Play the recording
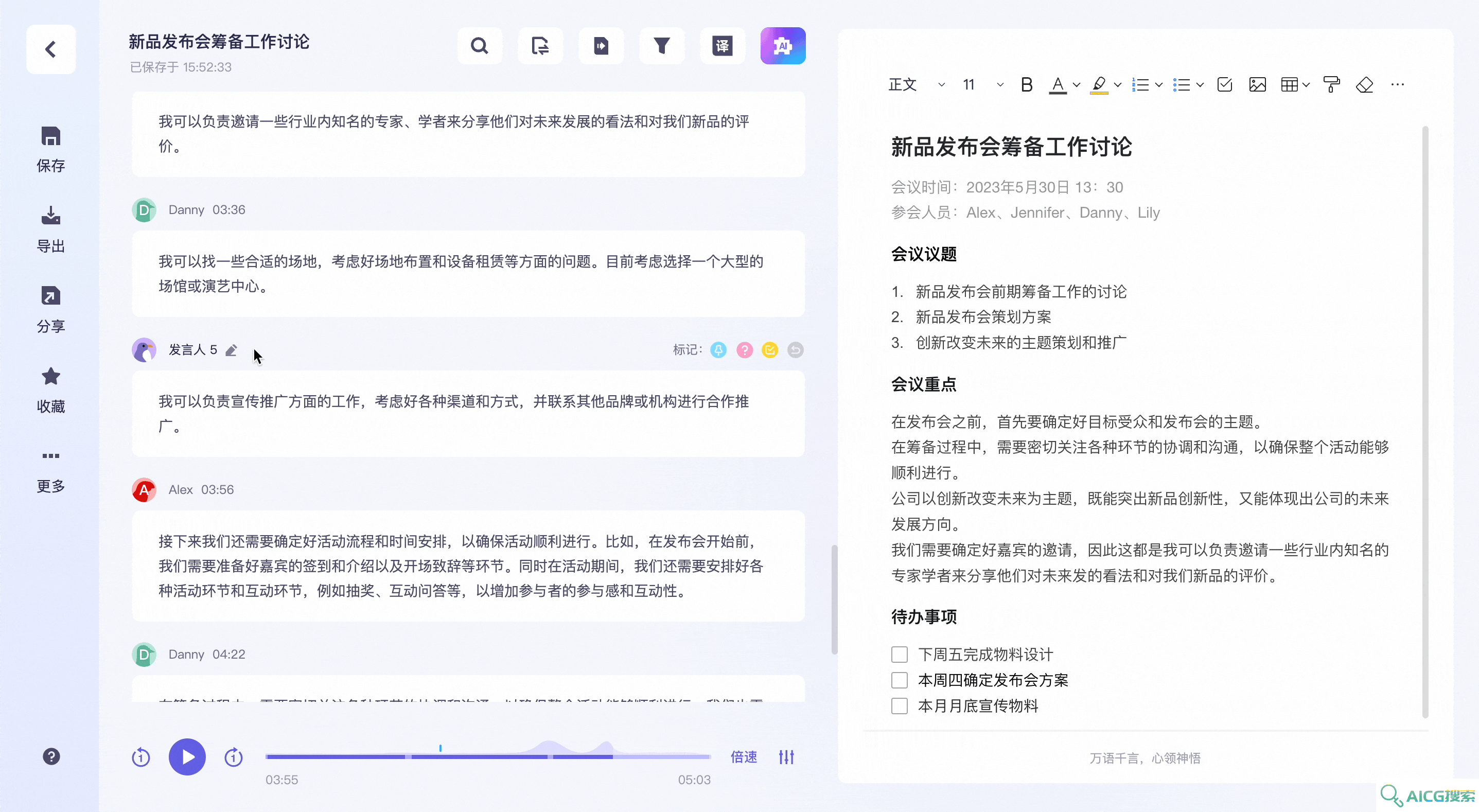 pyautogui.click(x=187, y=757)
